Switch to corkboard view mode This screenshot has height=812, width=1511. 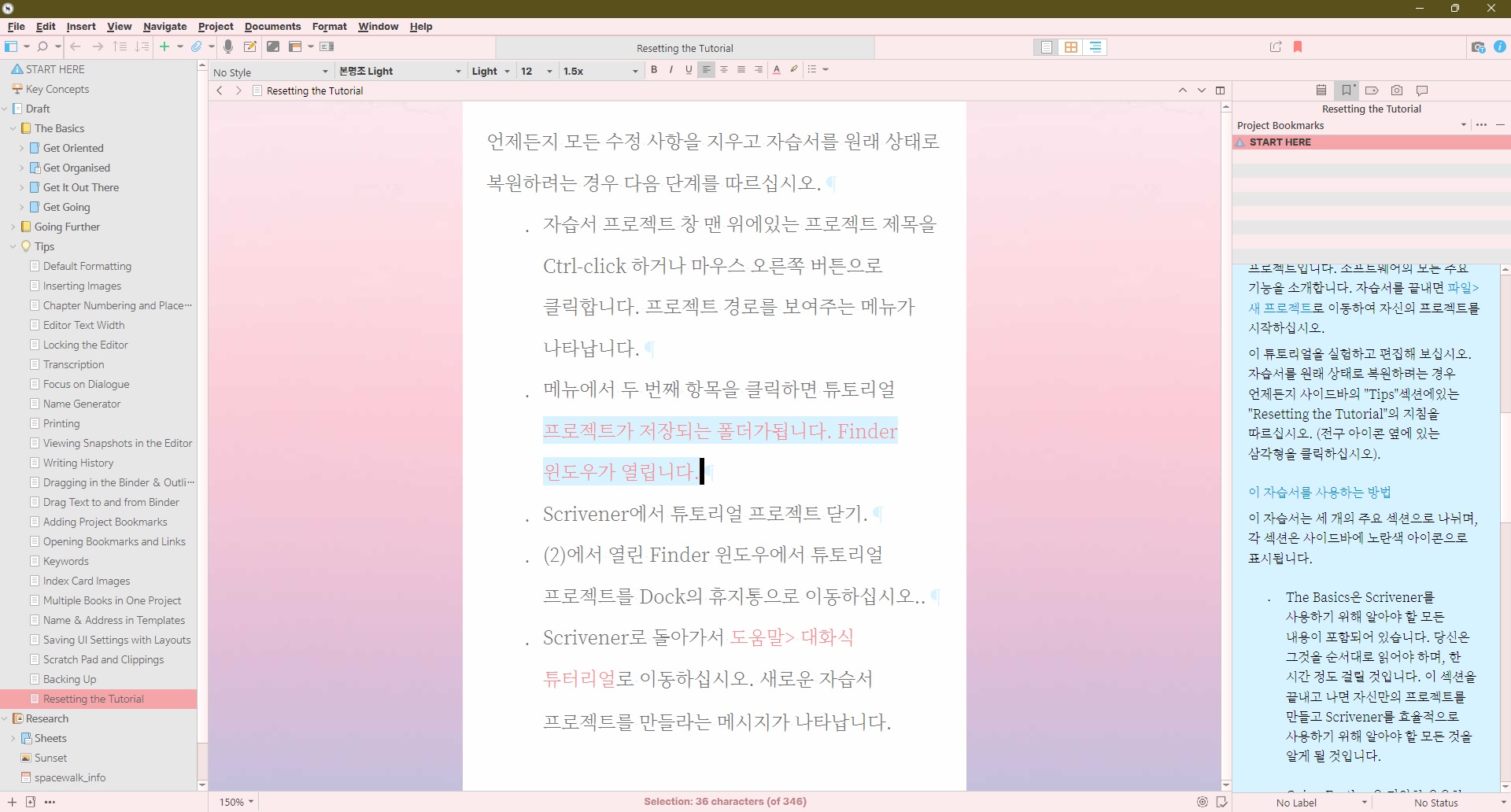coord(1071,47)
